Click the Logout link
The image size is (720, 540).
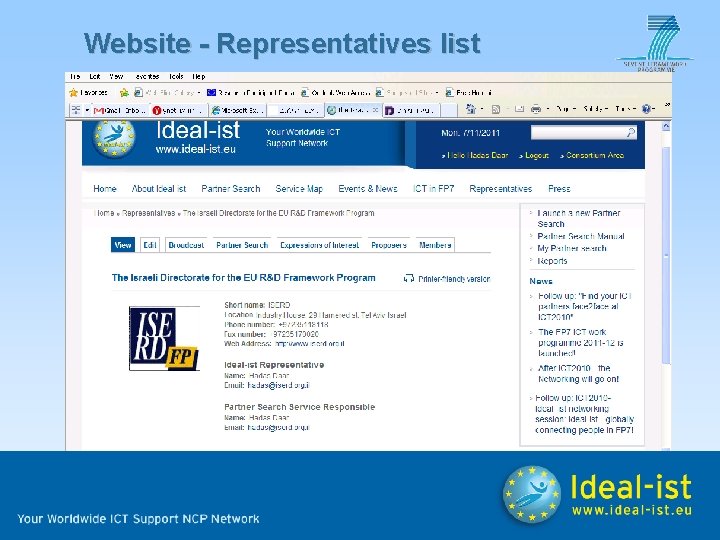pyautogui.click(x=537, y=155)
